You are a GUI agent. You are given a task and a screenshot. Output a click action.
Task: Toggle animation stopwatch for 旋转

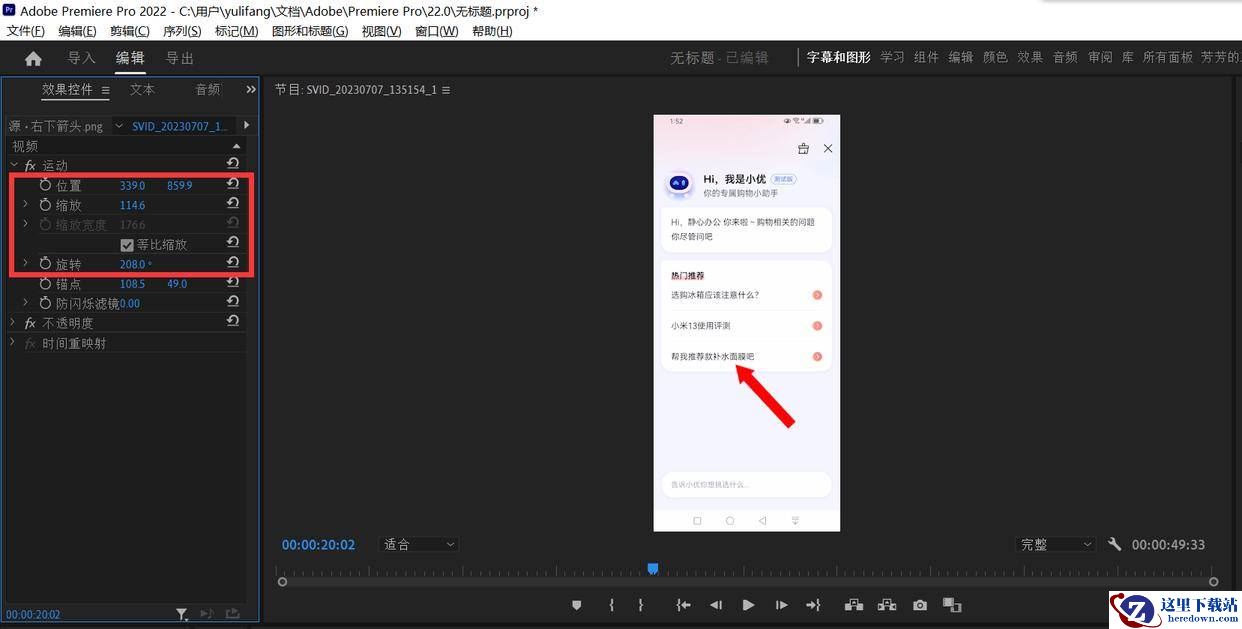(x=45, y=264)
